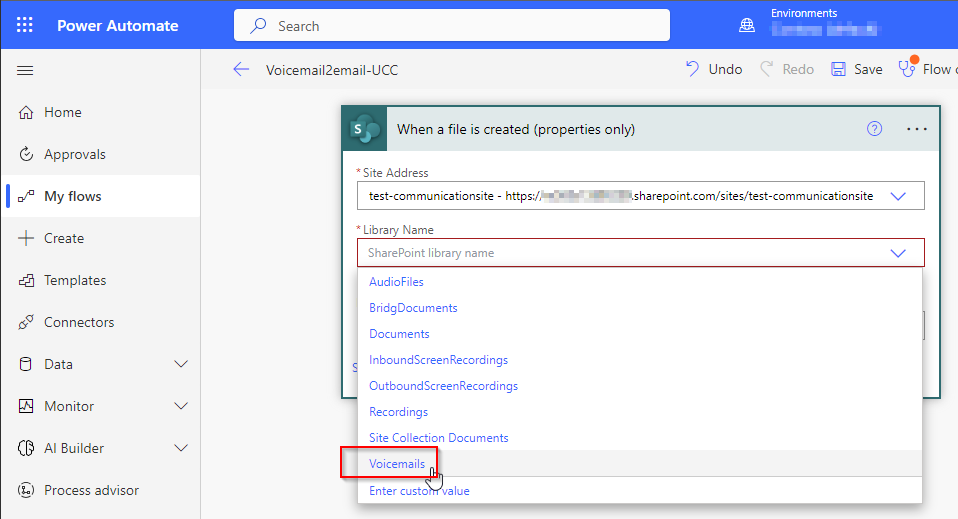This screenshot has height=519, width=958.
Task: Expand the AI Builder section chevron
Action: pyautogui.click(x=181, y=448)
